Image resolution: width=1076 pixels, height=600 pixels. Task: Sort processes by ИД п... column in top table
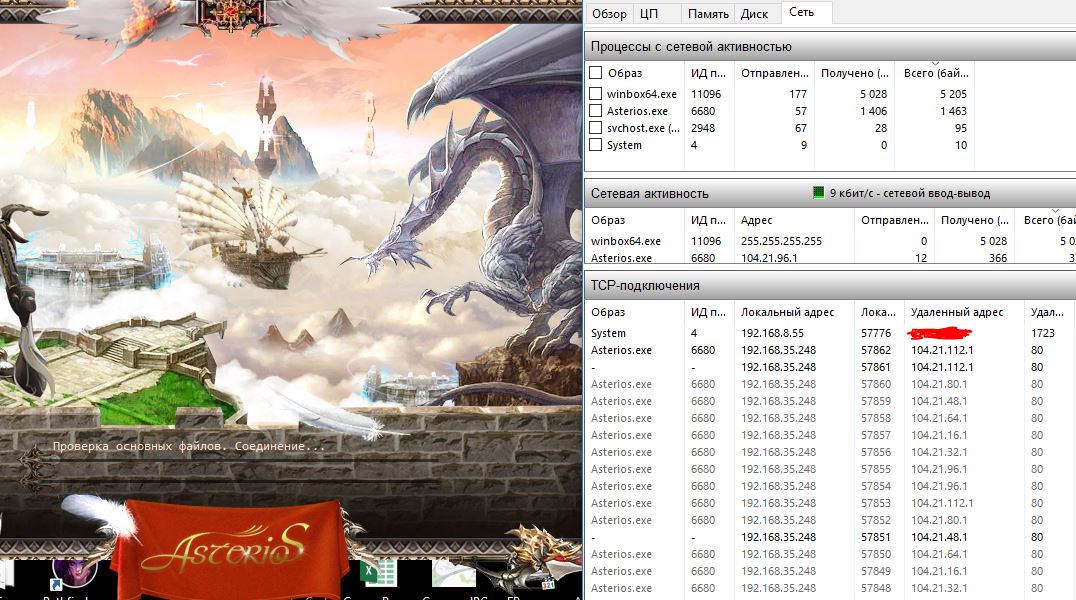point(709,73)
